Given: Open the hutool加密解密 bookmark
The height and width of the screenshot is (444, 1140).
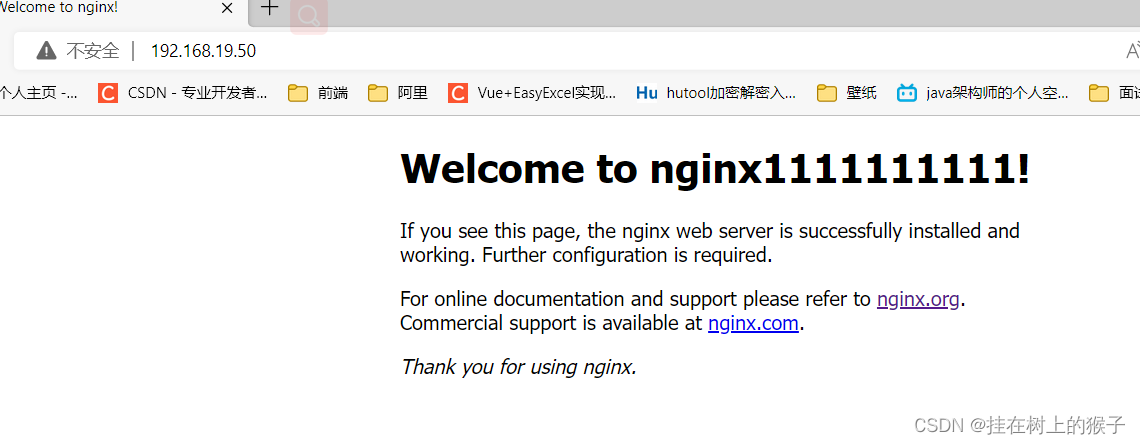Looking at the screenshot, I should pos(716,93).
